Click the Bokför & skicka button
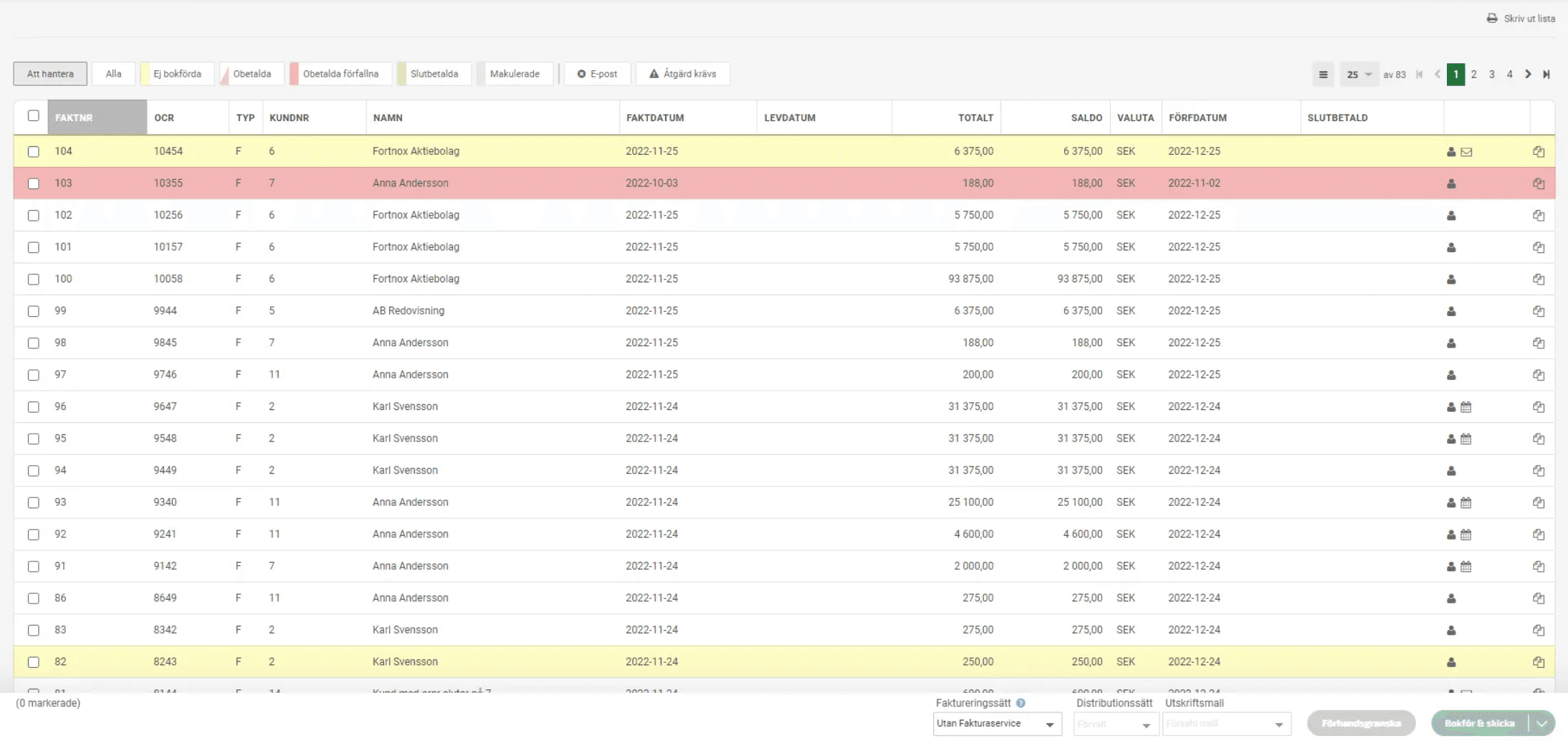Screen dimensions: 1568x741 1479,724
